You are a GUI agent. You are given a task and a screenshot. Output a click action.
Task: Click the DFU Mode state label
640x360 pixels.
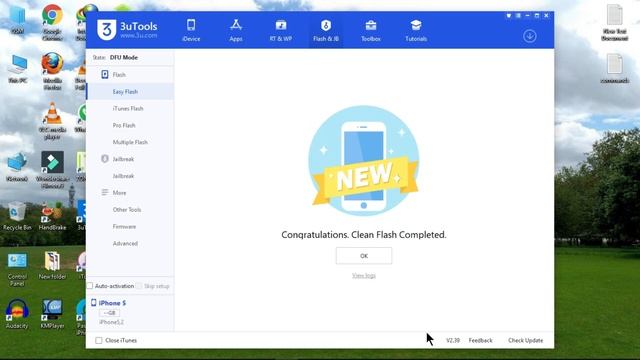[124, 58]
